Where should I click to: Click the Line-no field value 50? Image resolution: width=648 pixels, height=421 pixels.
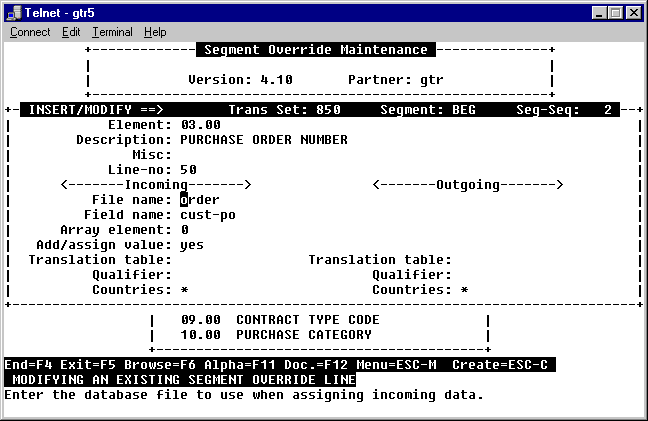[188, 170]
